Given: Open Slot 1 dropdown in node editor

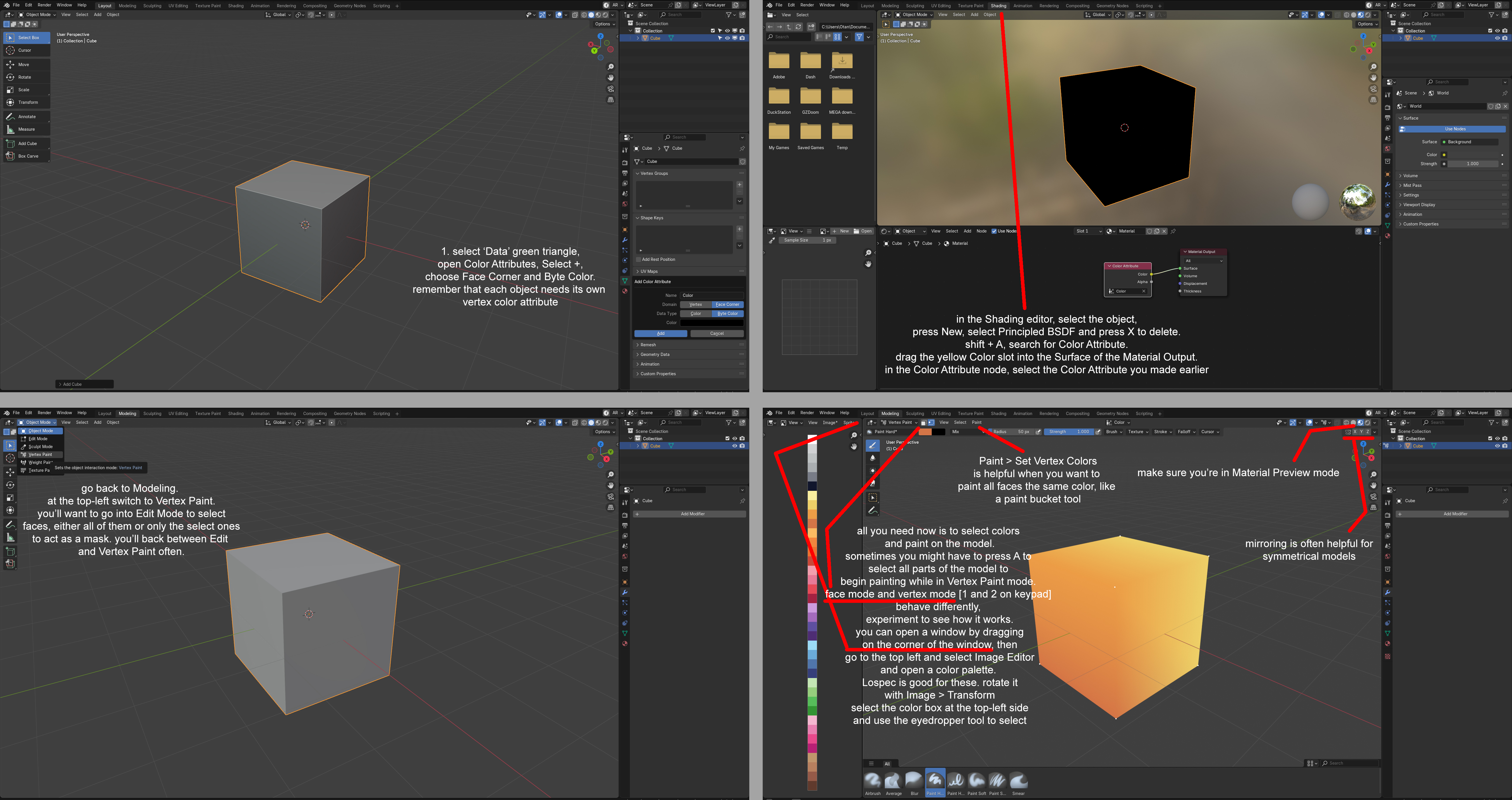Looking at the screenshot, I should tap(1089, 231).
